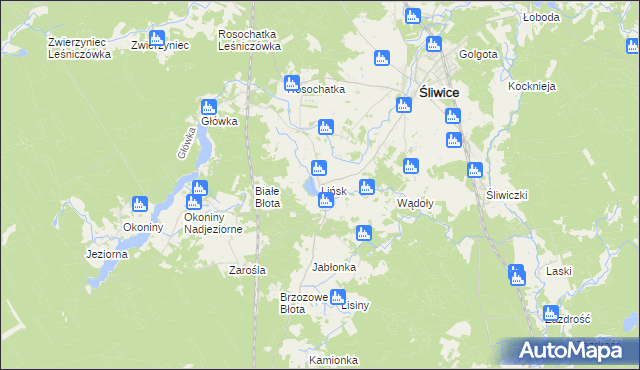Select lower factory icon at Okoniny Nadjeziorne
Viewport: 640px width, 370px height.
[193, 202]
